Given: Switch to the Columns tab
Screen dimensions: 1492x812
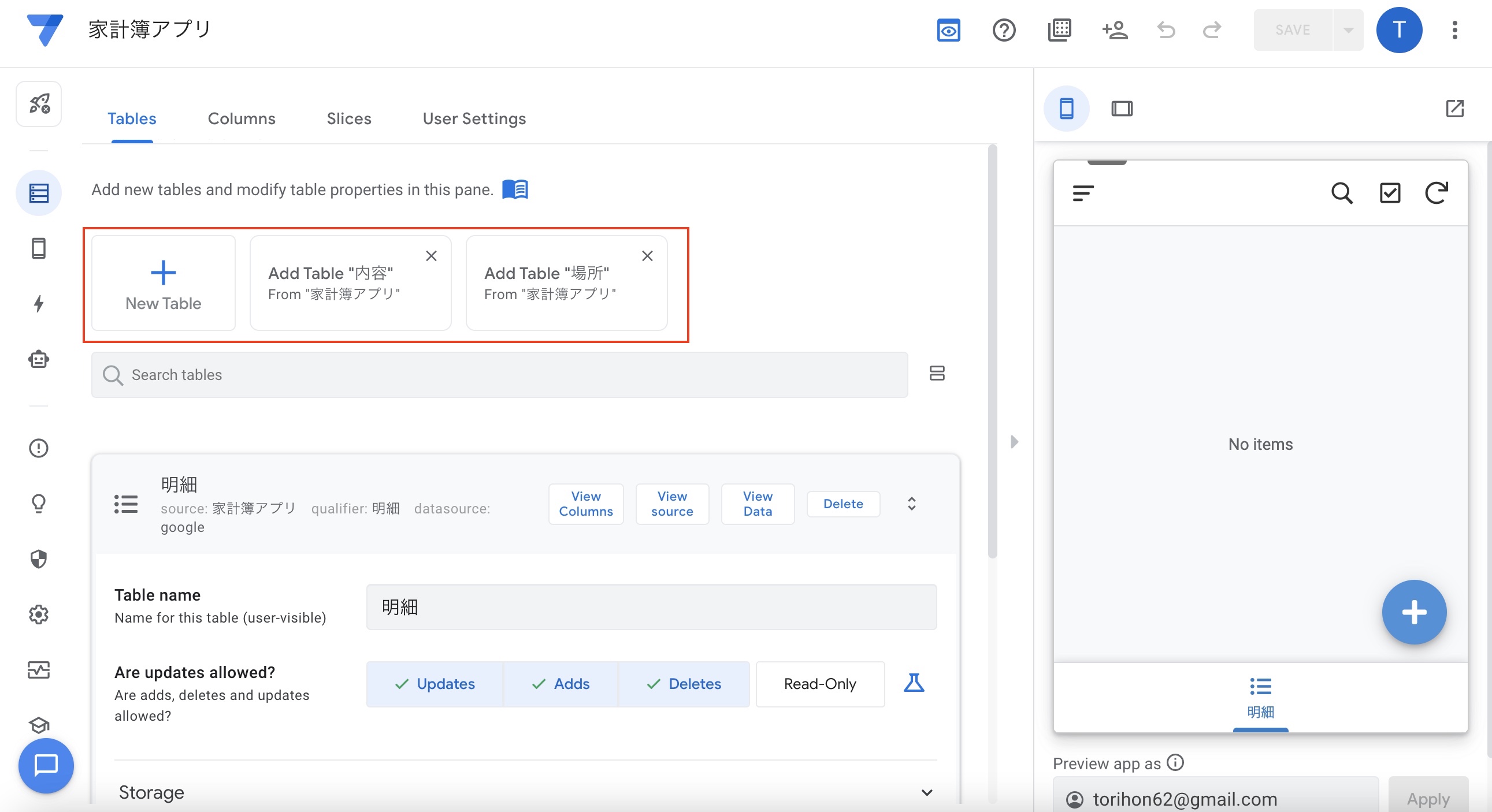Looking at the screenshot, I should (242, 118).
